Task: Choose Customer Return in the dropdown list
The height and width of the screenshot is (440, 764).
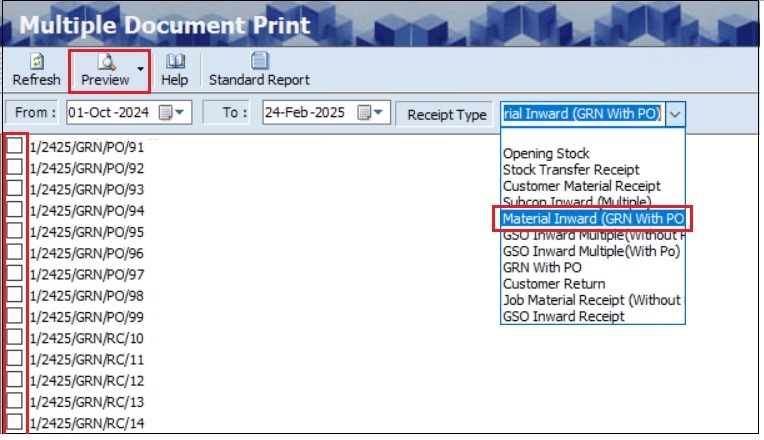Action: [x=554, y=284]
